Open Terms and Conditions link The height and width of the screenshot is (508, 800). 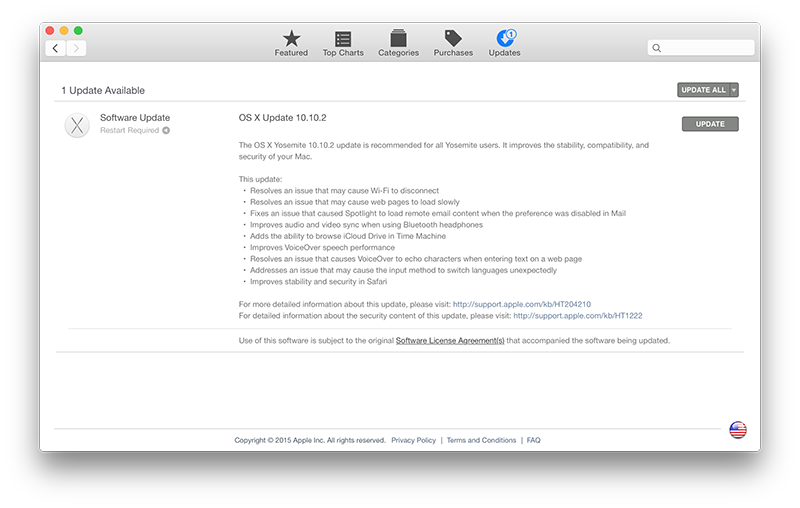tap(482, 440)
